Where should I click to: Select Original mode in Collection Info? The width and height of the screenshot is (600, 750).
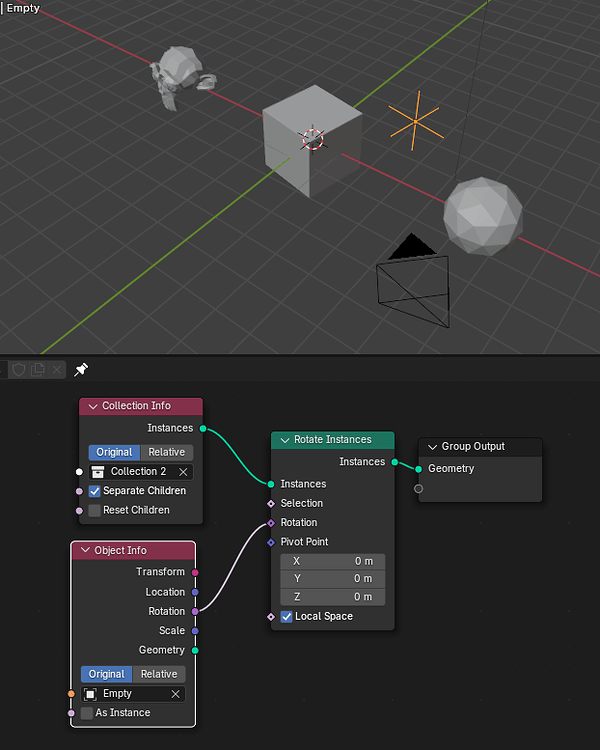click(114, 452)
